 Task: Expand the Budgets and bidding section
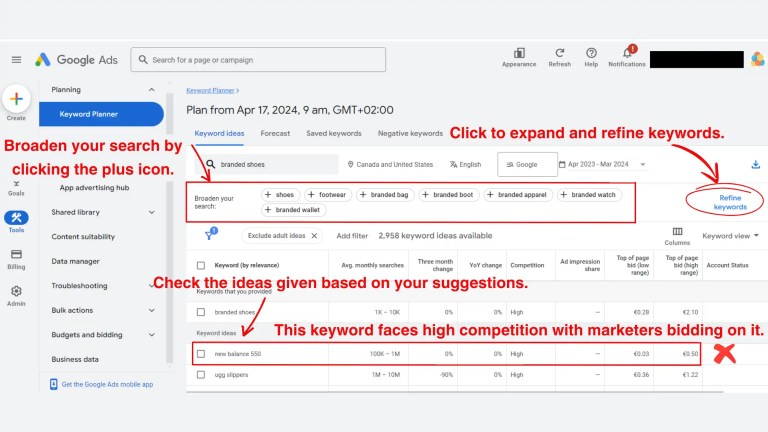pyautogui.click(x=151, y=335)
